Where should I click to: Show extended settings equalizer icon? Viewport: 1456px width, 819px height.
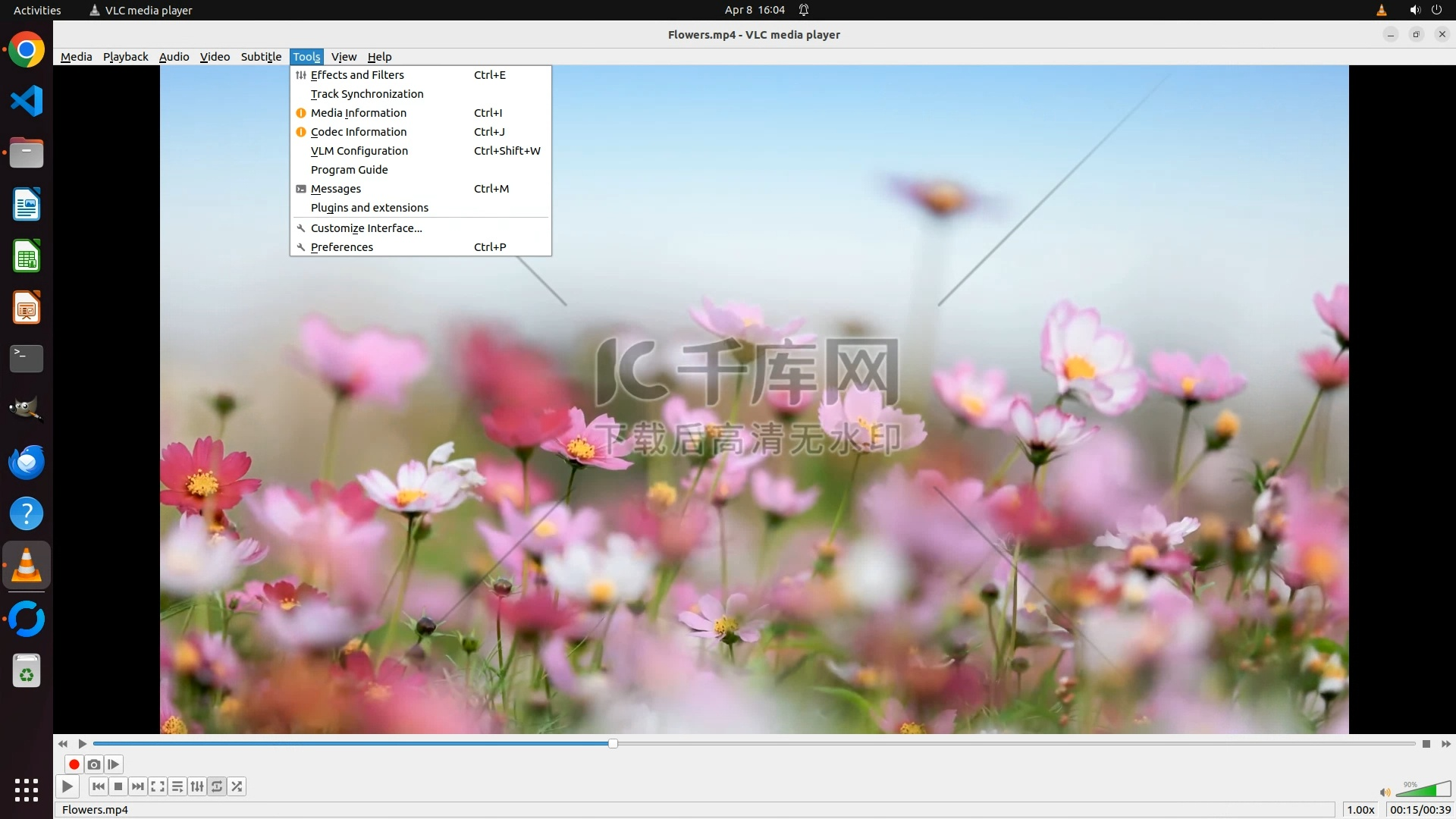197,786
